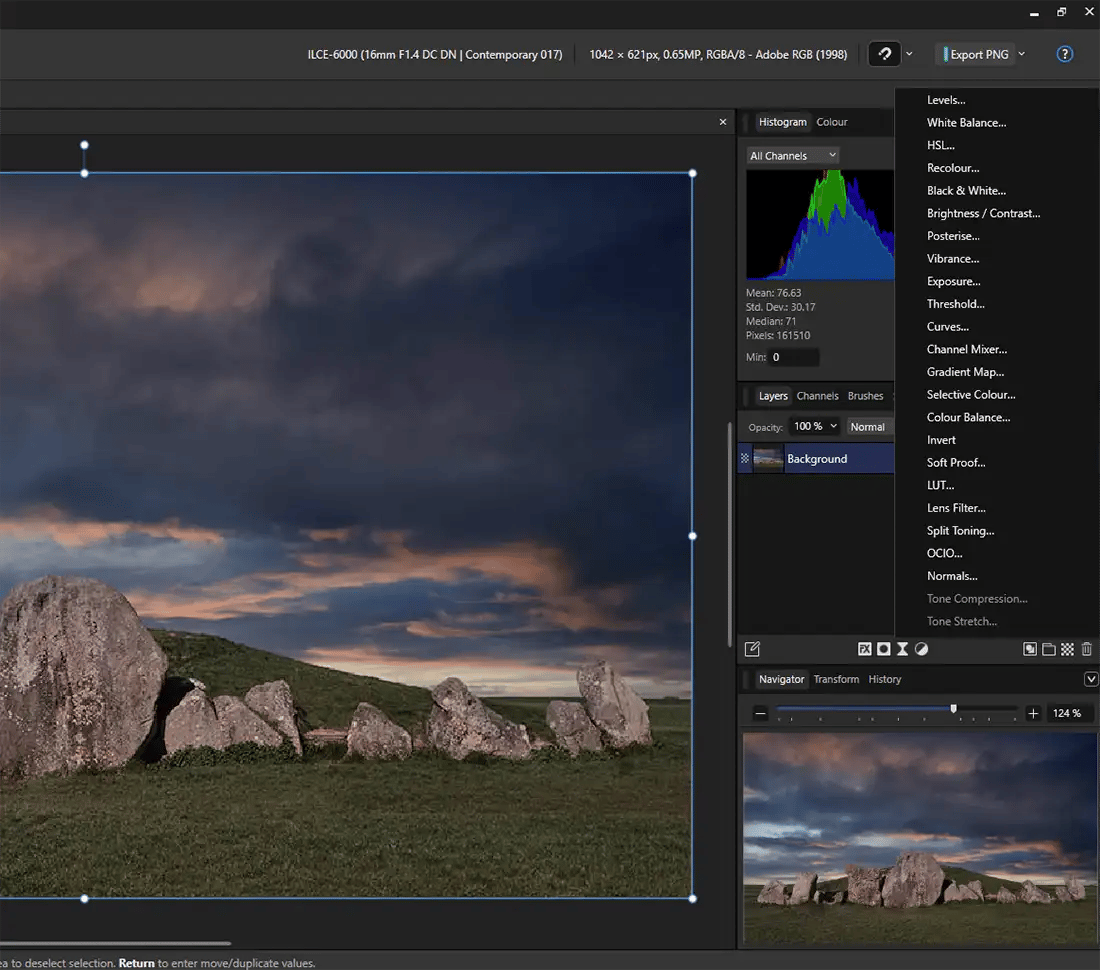
Task: Select Soft Proof... adjustment
Action: click(x=955, y=463)
